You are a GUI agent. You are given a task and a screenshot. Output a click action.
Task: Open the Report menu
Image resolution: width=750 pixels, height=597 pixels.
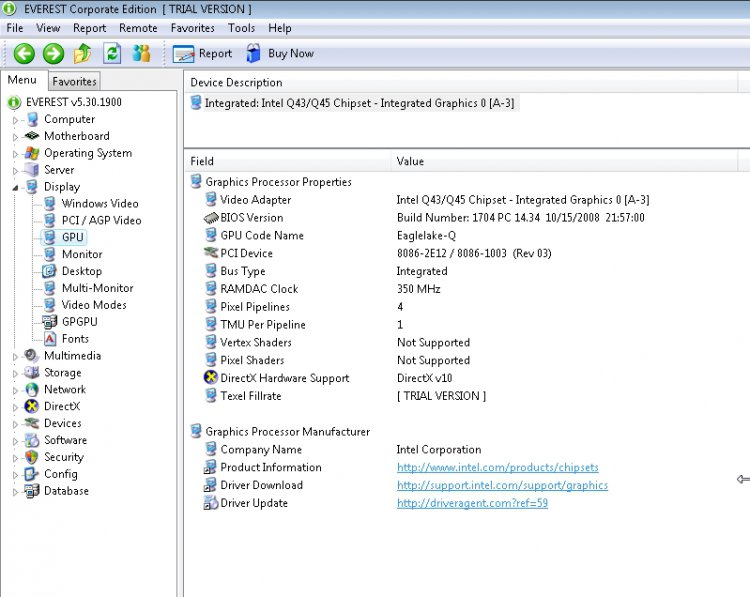point(89,28)
